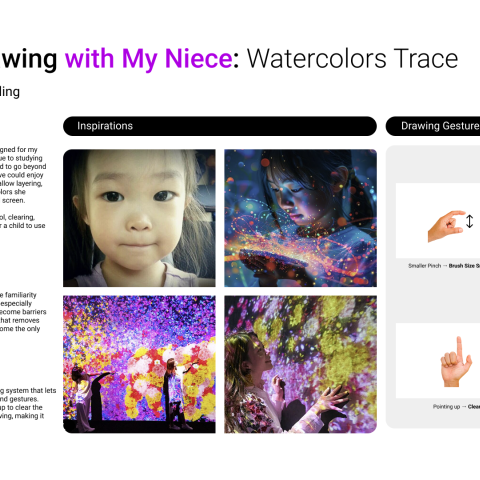Viewport: 480px width, 480px height.
Task: Click the paragraph starting "gned for my"
Action: point(23,175)
